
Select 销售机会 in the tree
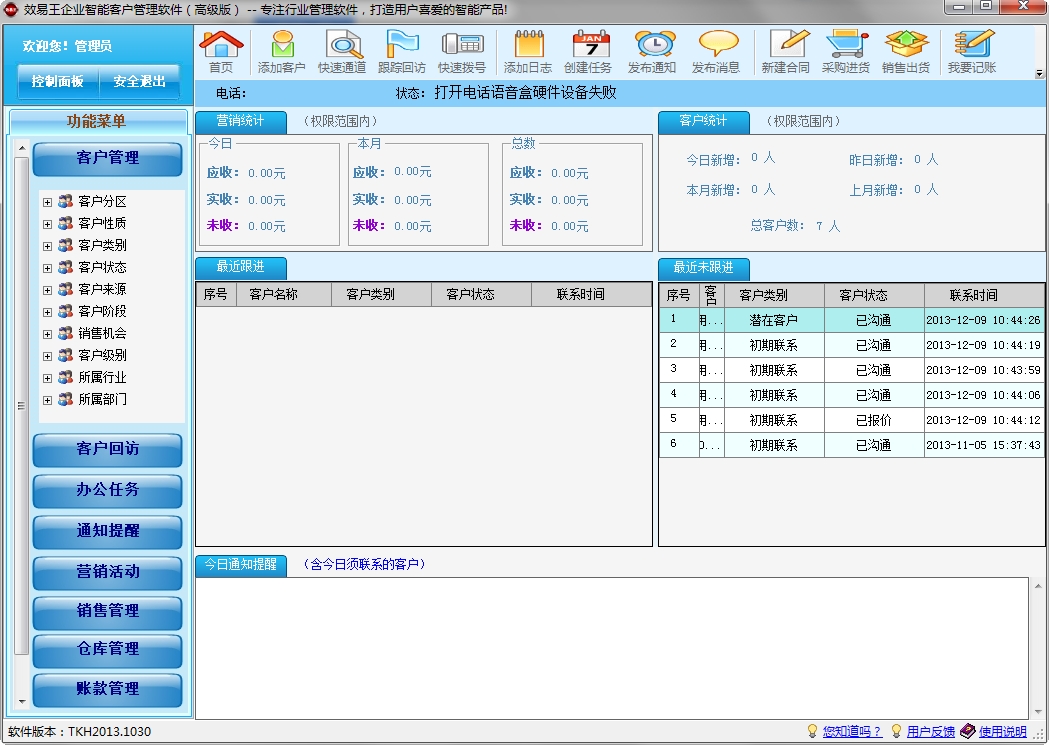(x=102, y=334)
